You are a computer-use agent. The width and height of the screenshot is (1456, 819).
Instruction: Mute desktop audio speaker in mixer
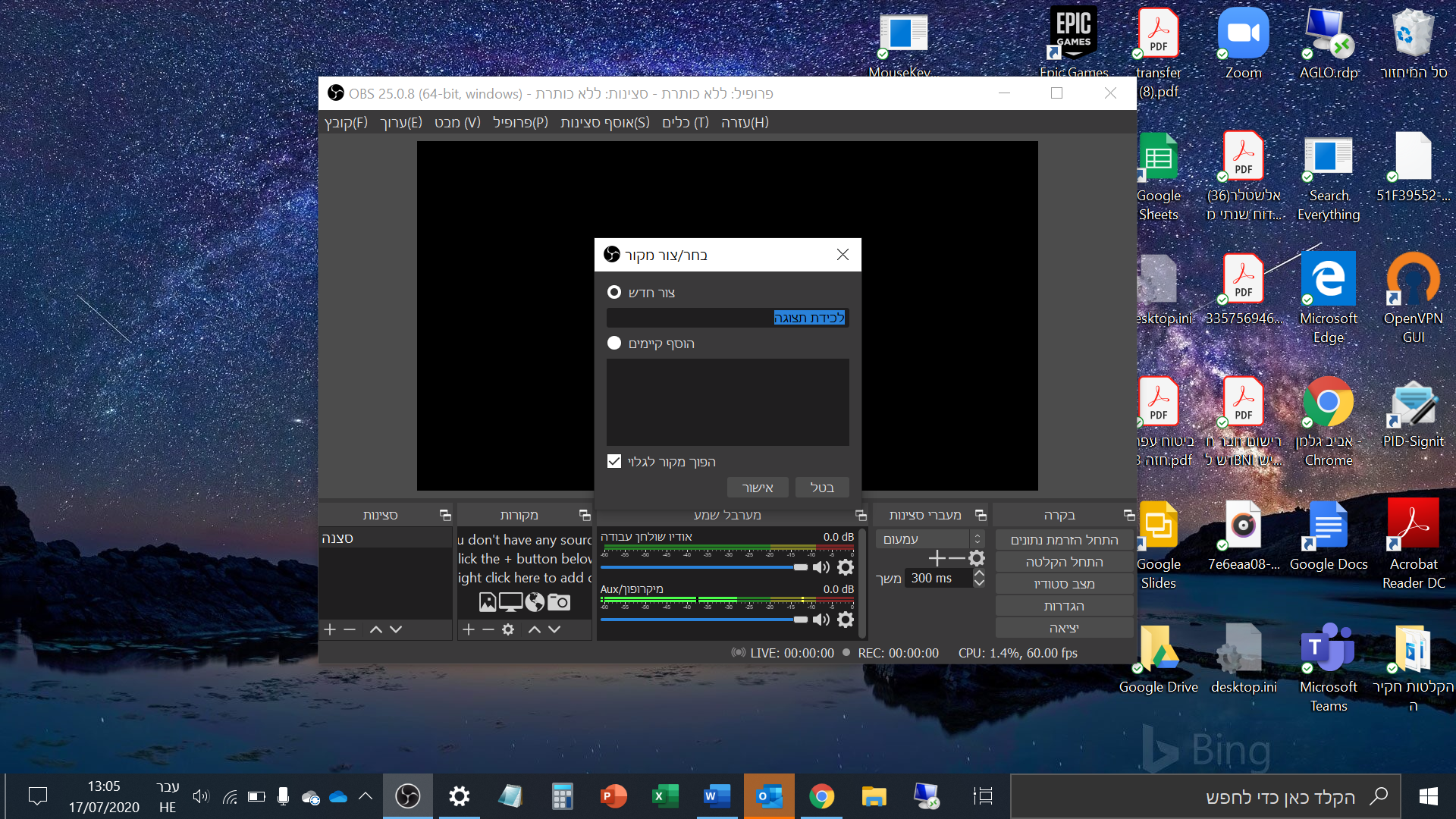821,567
